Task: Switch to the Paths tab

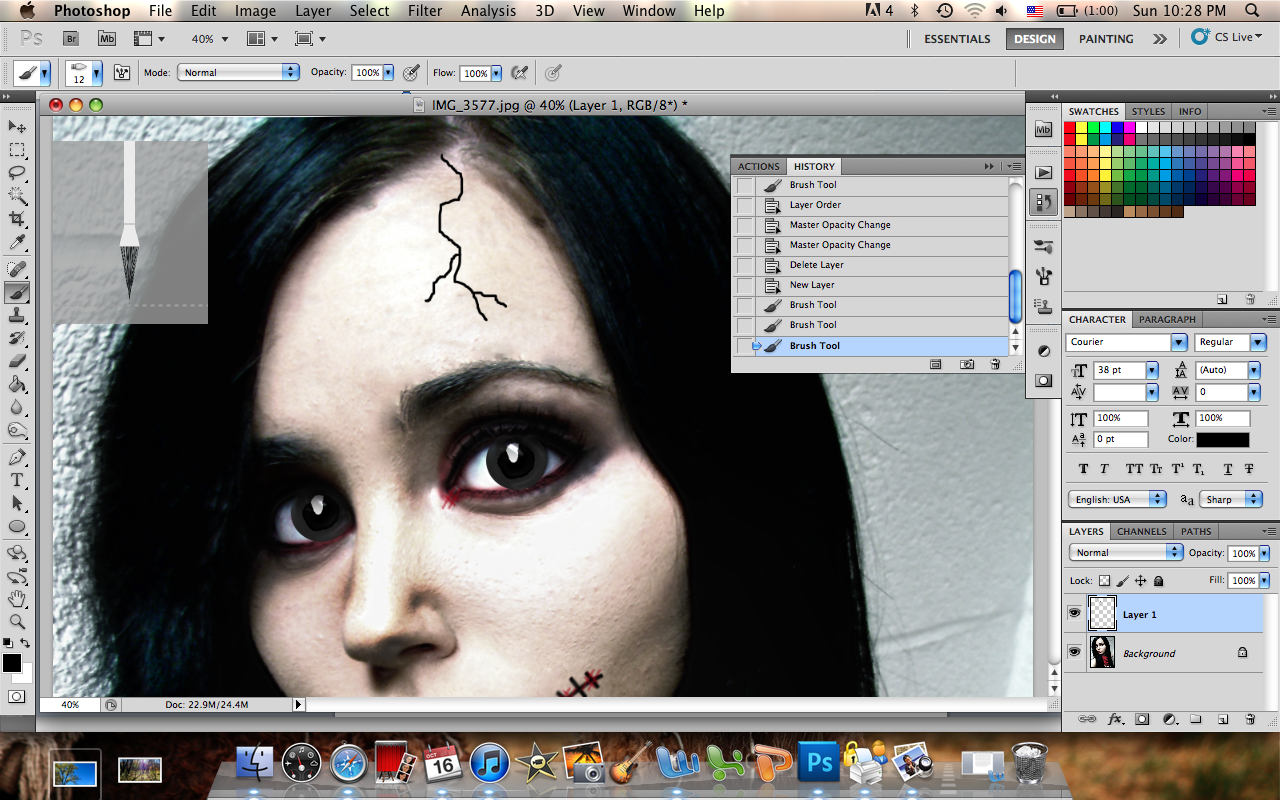Action: pyautogui.click(x=1195, y=531)
